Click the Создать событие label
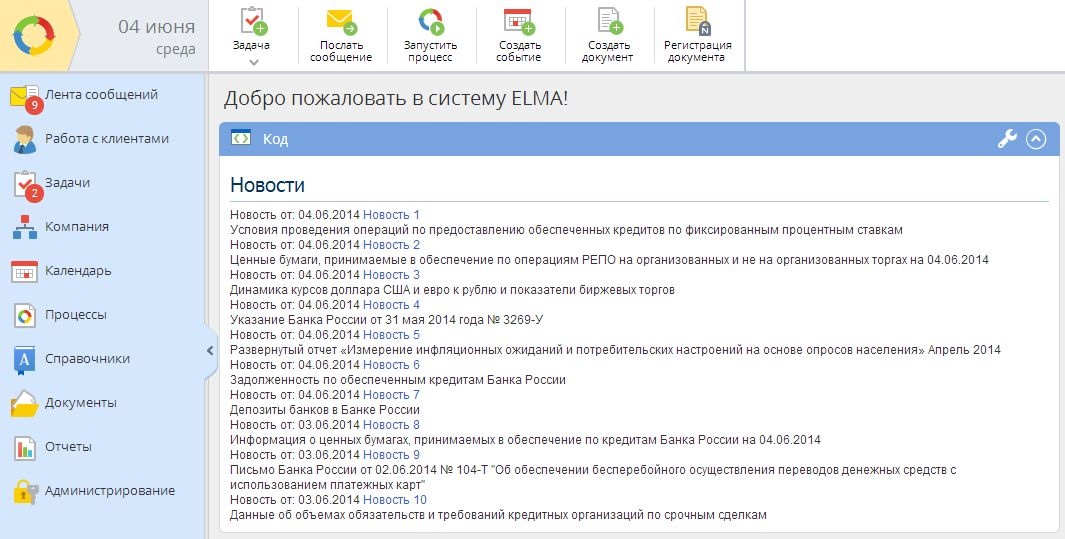This screenshot has width=1065, height=539. [519, 51]
